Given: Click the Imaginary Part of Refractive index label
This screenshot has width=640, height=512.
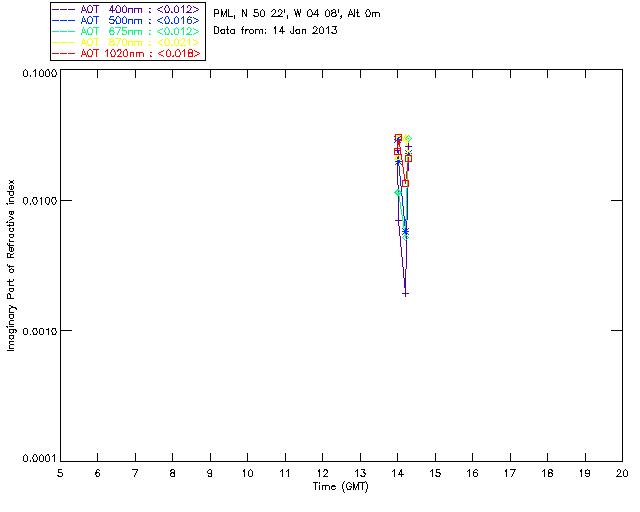Looking at the screenshot, I should [x=11, y=265].
